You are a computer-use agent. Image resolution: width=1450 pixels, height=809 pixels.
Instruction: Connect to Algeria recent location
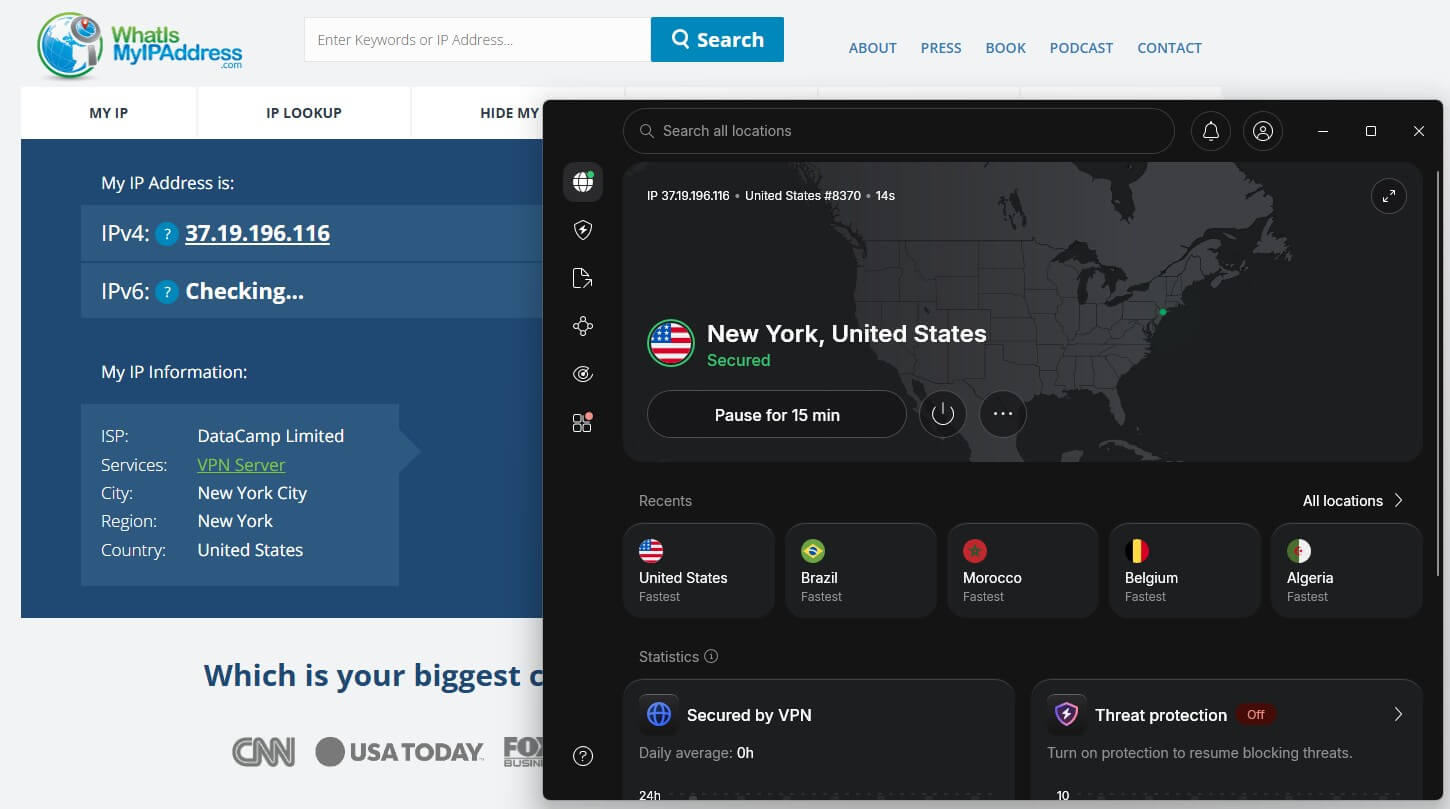[x=1347, y=570]
